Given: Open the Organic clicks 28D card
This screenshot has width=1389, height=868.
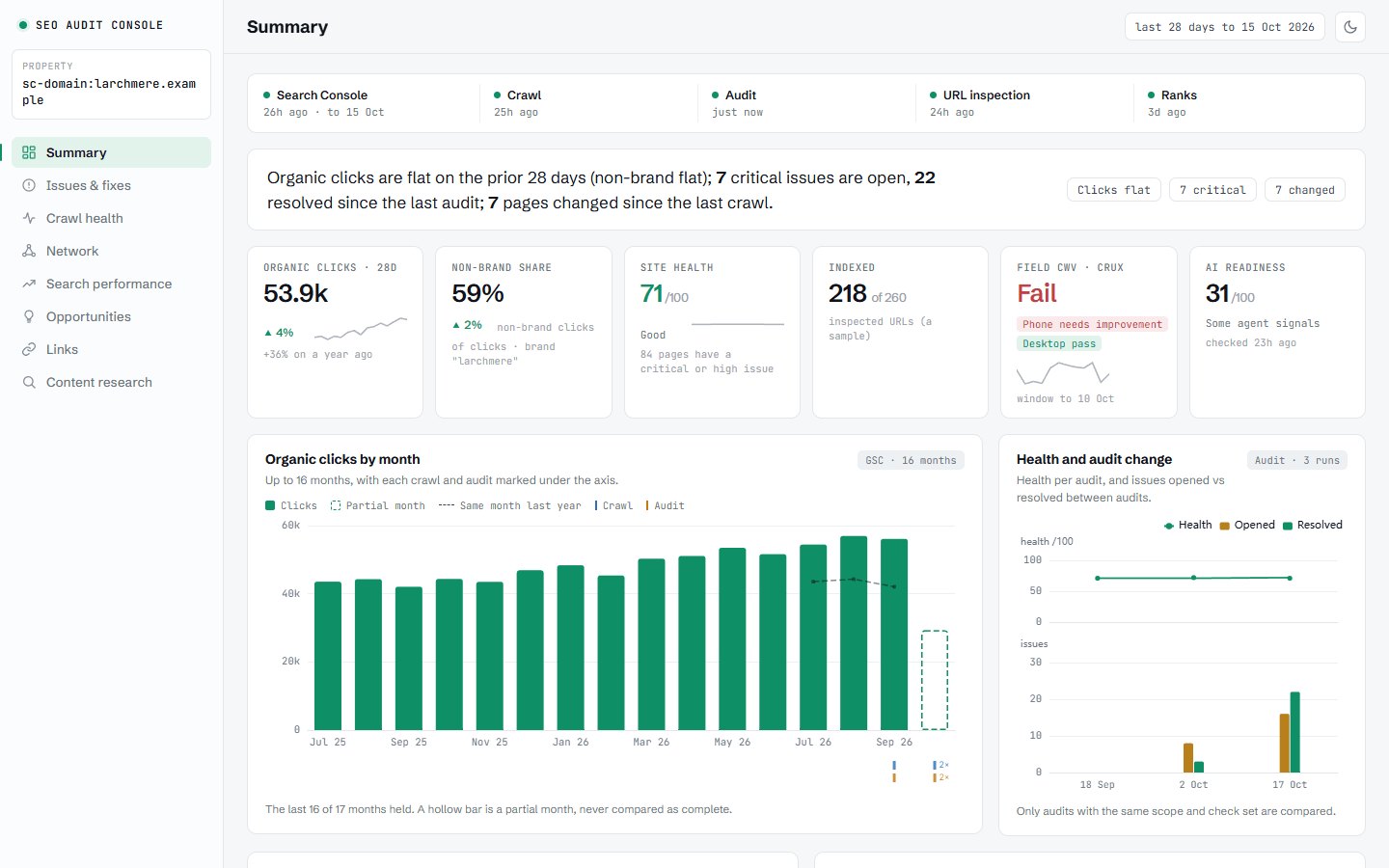Looking at the screenshot, I should pyautogui.click(x=336, y=332).
